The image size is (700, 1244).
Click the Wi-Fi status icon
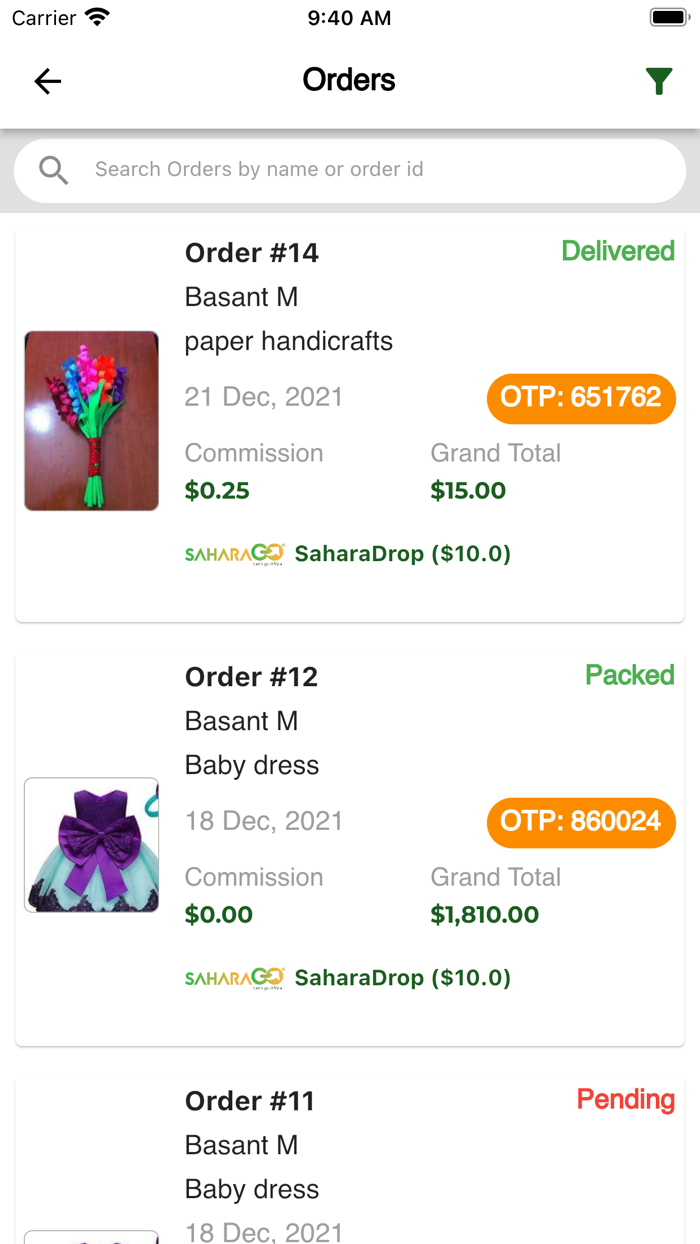pyautogui.click(x=97, y=18)
